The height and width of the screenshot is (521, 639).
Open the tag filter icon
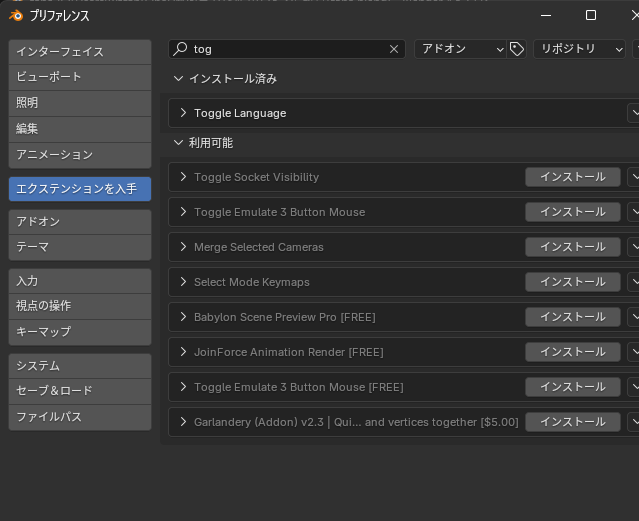[517, 49]
